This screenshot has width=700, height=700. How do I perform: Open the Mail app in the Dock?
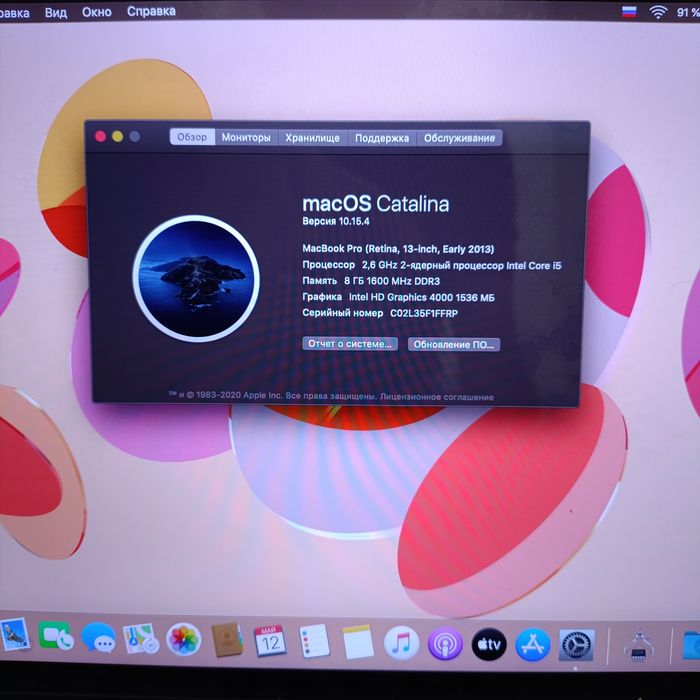[x=15, y=635]
